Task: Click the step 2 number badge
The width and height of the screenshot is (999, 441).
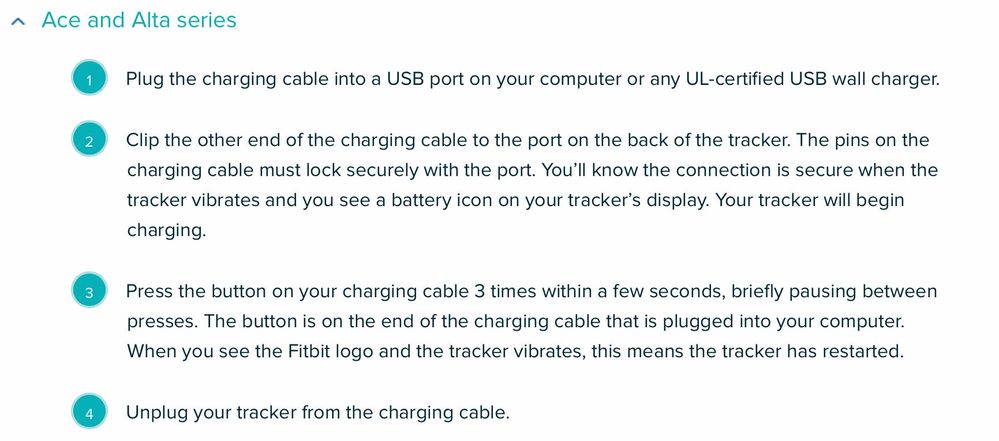Action: (89, 141)
